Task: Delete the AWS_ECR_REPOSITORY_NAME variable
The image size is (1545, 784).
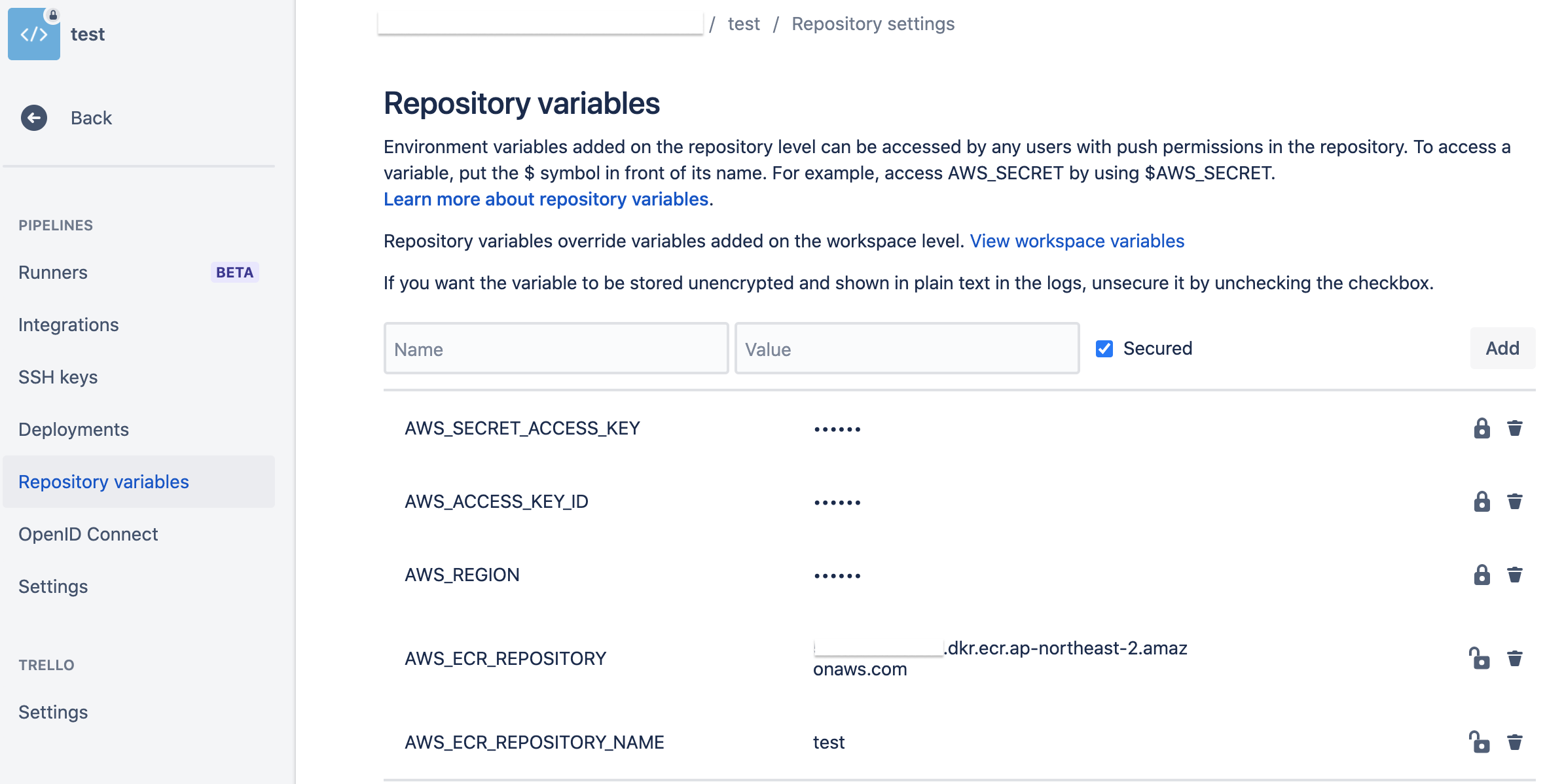Action: click(x=1514, y=742)
